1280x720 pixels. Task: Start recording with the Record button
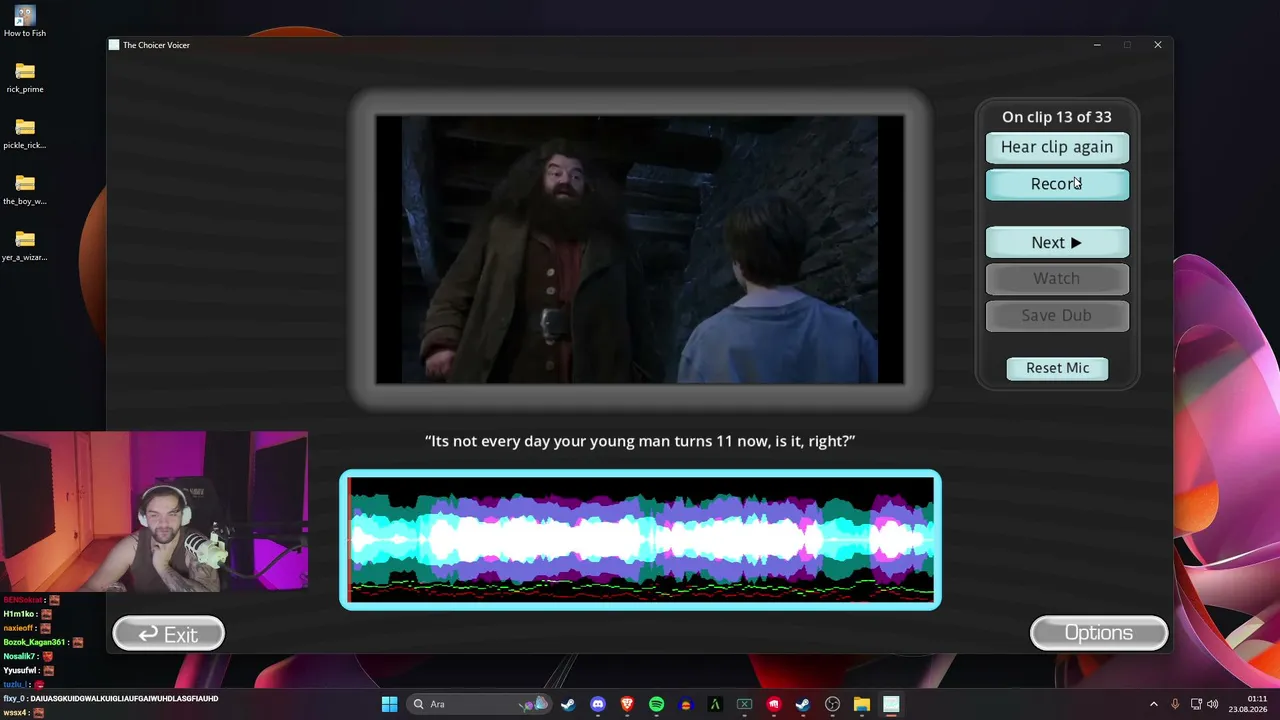point(1057,184)
